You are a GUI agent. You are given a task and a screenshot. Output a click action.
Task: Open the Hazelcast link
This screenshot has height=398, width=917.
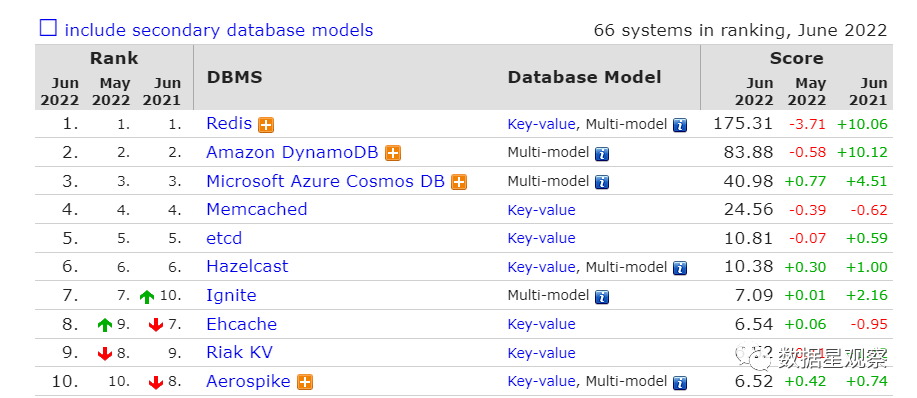247,267
